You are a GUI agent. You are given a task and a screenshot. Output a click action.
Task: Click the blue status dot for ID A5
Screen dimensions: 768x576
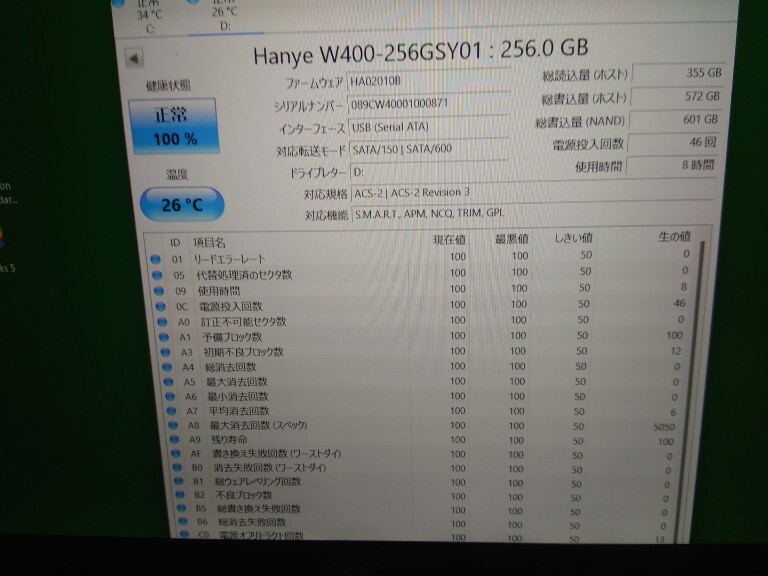point(168,382)
